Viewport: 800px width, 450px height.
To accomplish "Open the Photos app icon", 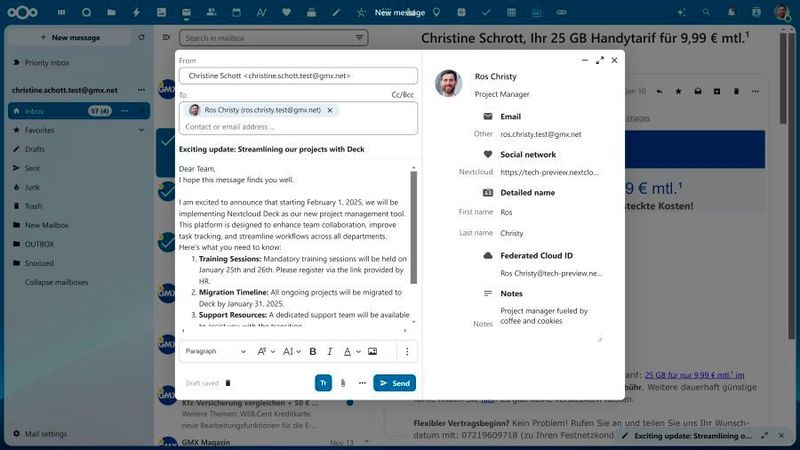I will click(x=161, y=12).
